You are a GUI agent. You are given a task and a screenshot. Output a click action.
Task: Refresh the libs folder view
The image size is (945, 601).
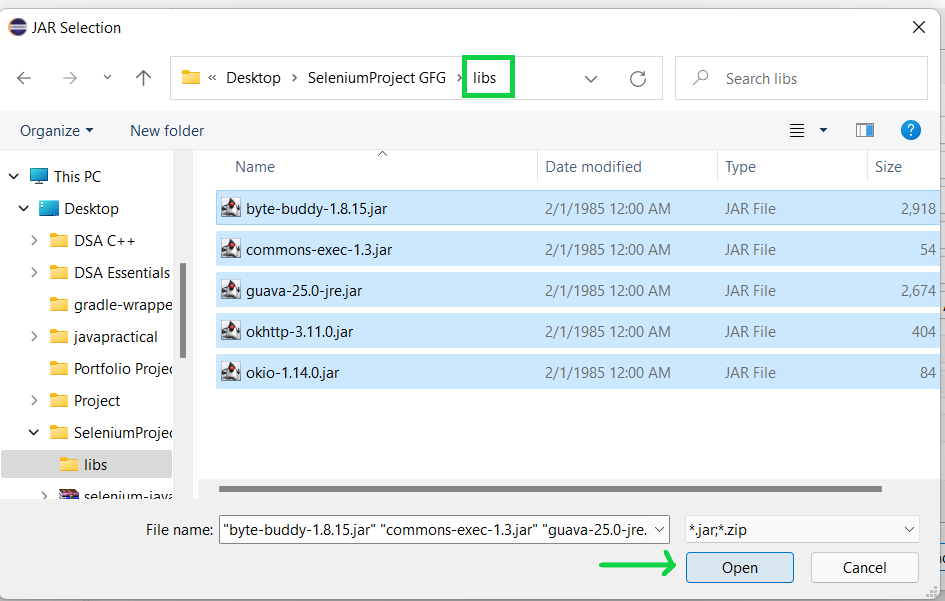[x=638, y=78]
